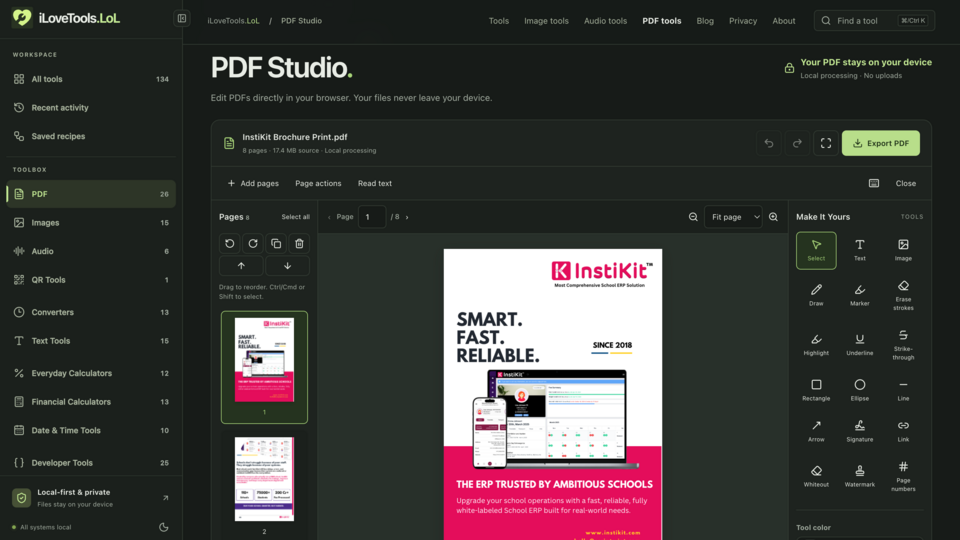Open Local-first & private info arrow

(165, 498)
